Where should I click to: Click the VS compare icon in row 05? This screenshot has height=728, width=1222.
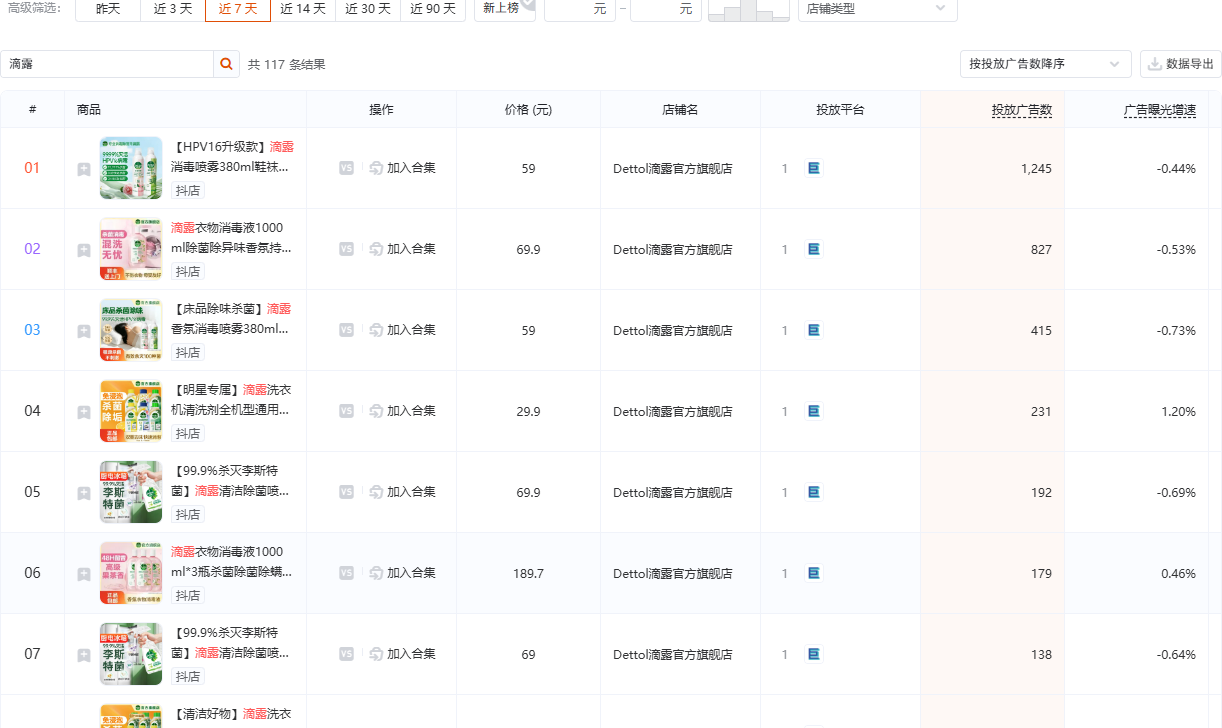point(346,492)
